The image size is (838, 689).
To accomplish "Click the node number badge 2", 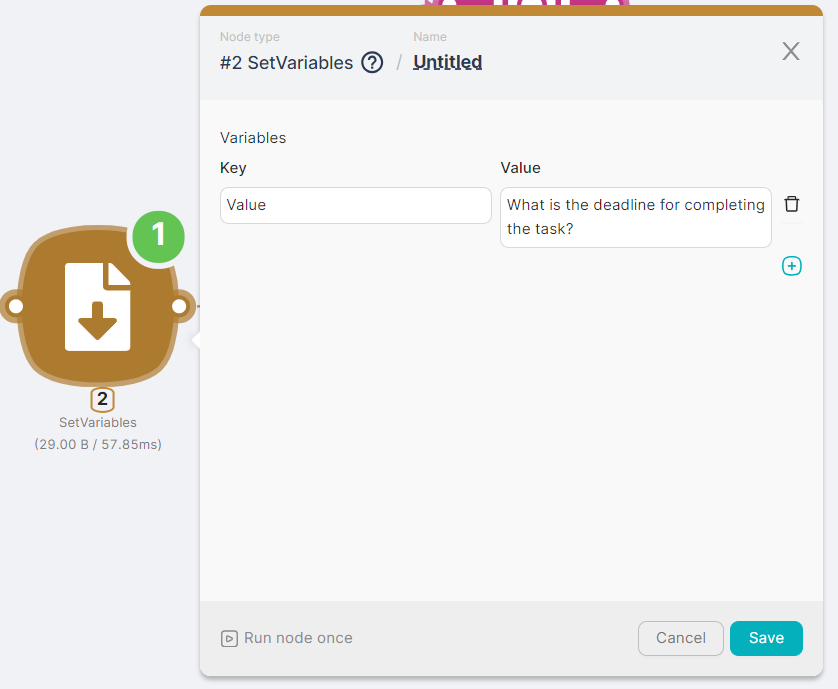I will (x=102, y=400).
